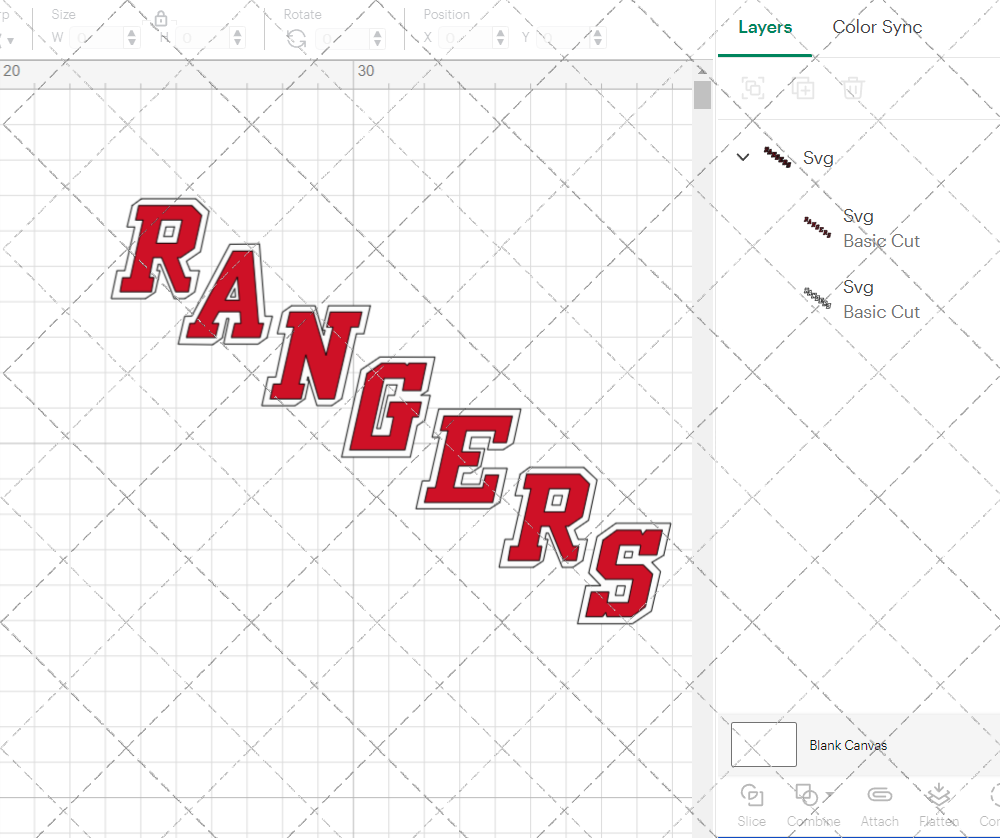Click the Height stepper arrows
The image size is (1000, 838).
coord(237,38)
